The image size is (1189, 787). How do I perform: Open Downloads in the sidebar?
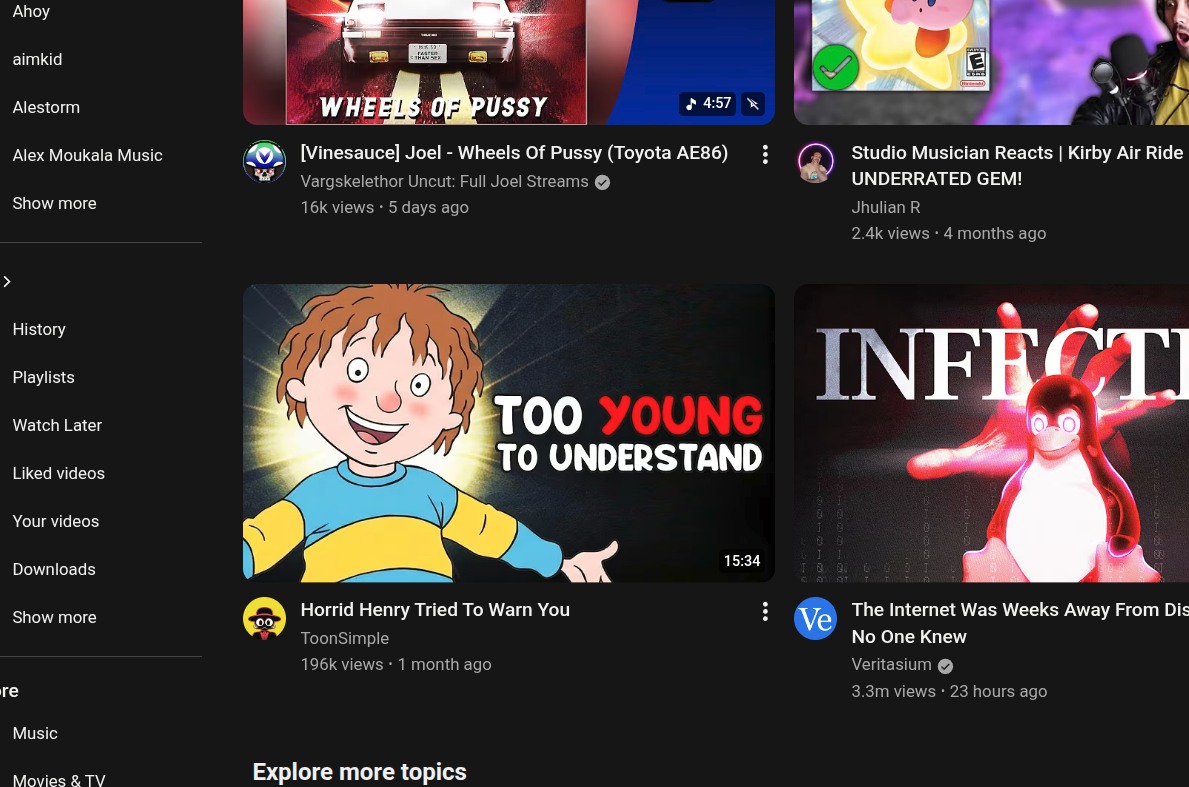[x=54, y=569]
